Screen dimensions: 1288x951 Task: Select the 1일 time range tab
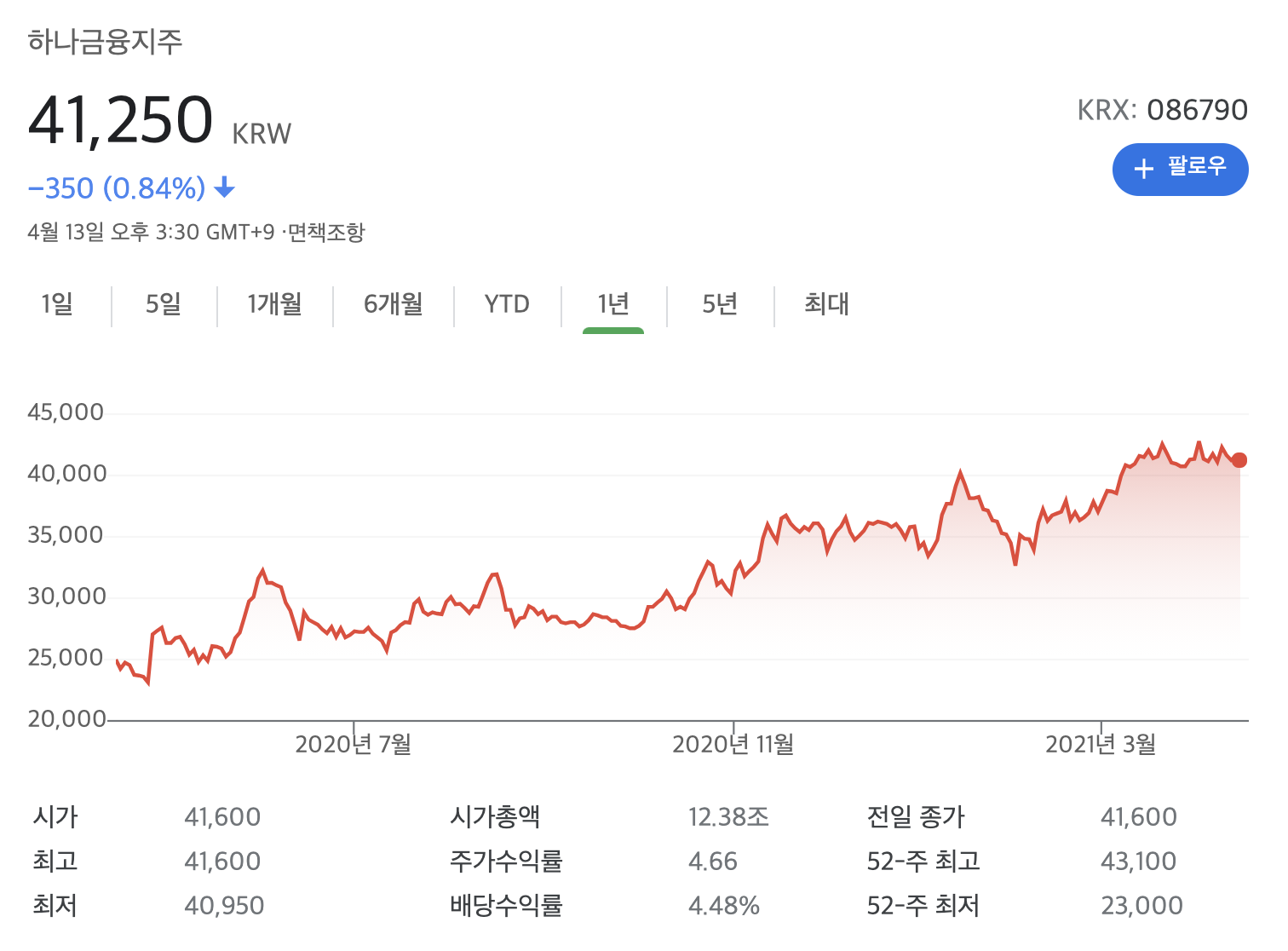[57, 303]
